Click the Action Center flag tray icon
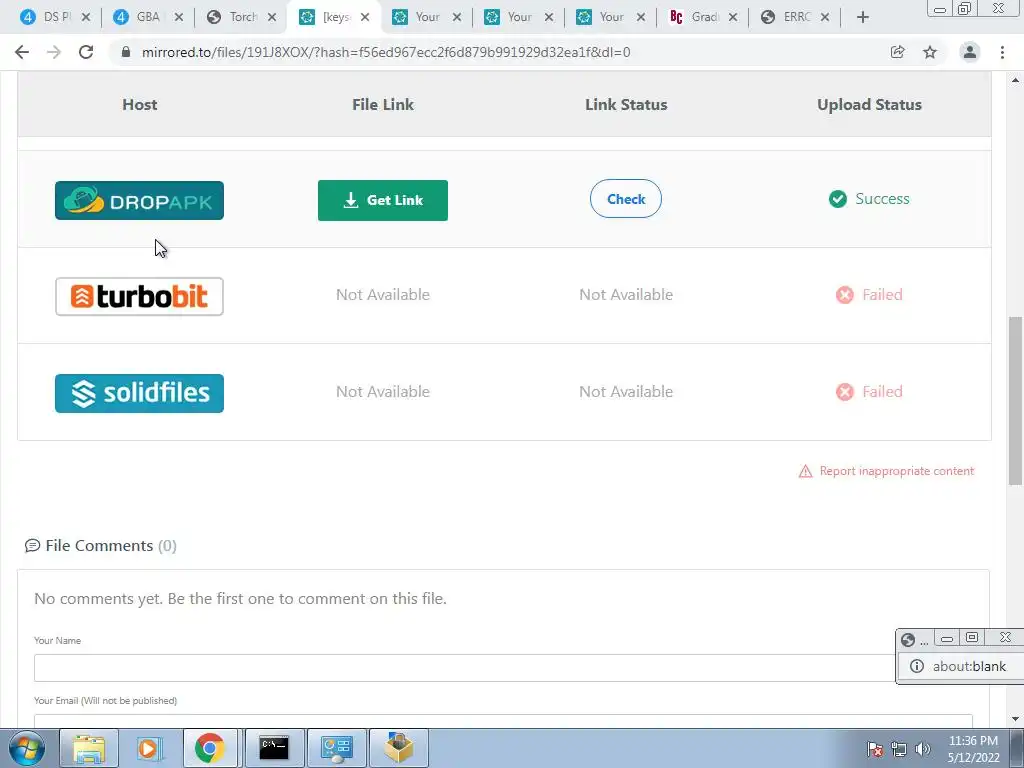Image resolution: width=1024 pixels, height=768 pixels. (875, 749)
